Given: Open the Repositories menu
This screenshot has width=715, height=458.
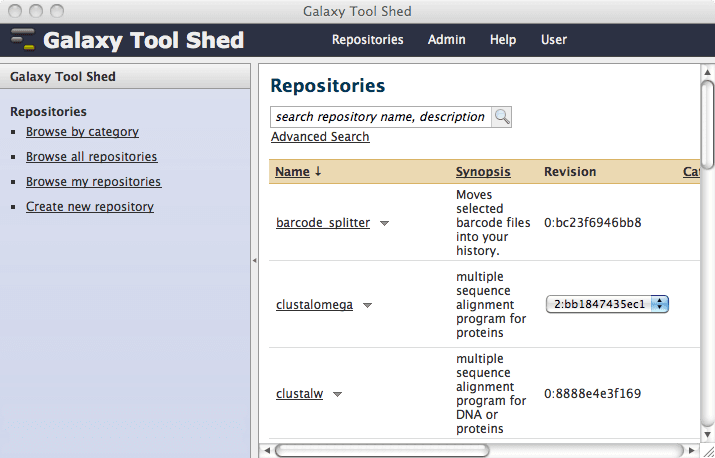Looking at the screenshot, I should (367, 40).
